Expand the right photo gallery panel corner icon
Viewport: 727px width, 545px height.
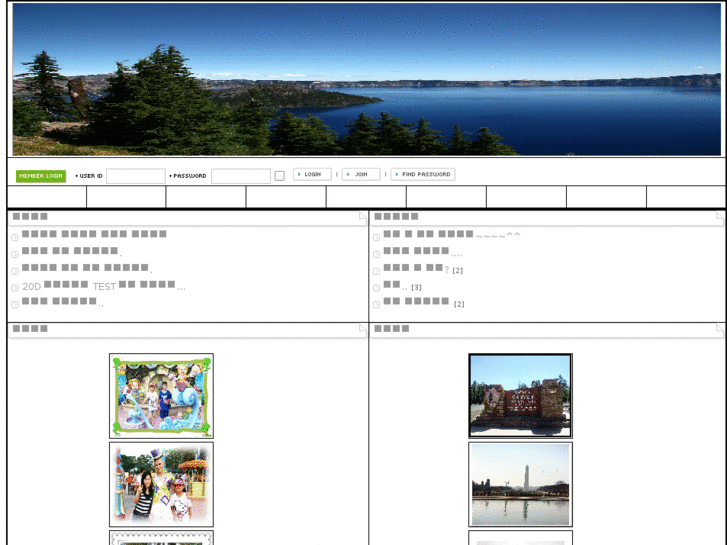click(720, 329)
